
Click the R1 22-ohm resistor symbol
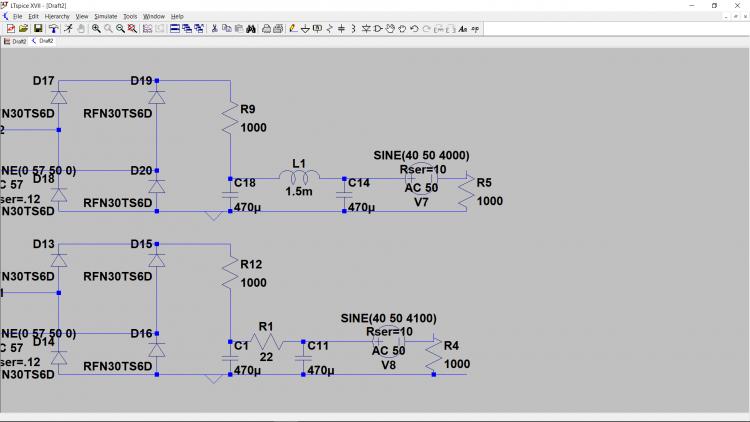click(265, 342)
